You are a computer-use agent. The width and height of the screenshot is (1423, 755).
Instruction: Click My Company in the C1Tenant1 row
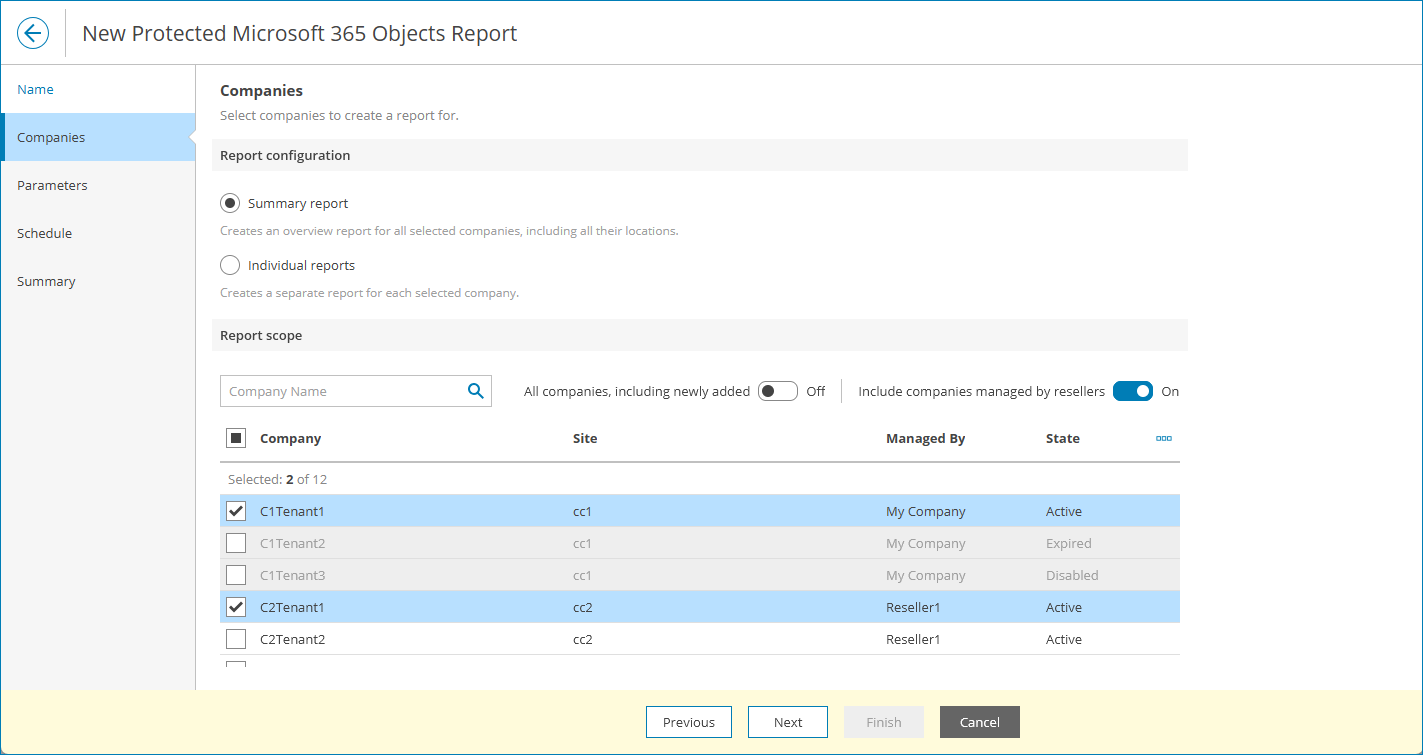pos(926,511)
